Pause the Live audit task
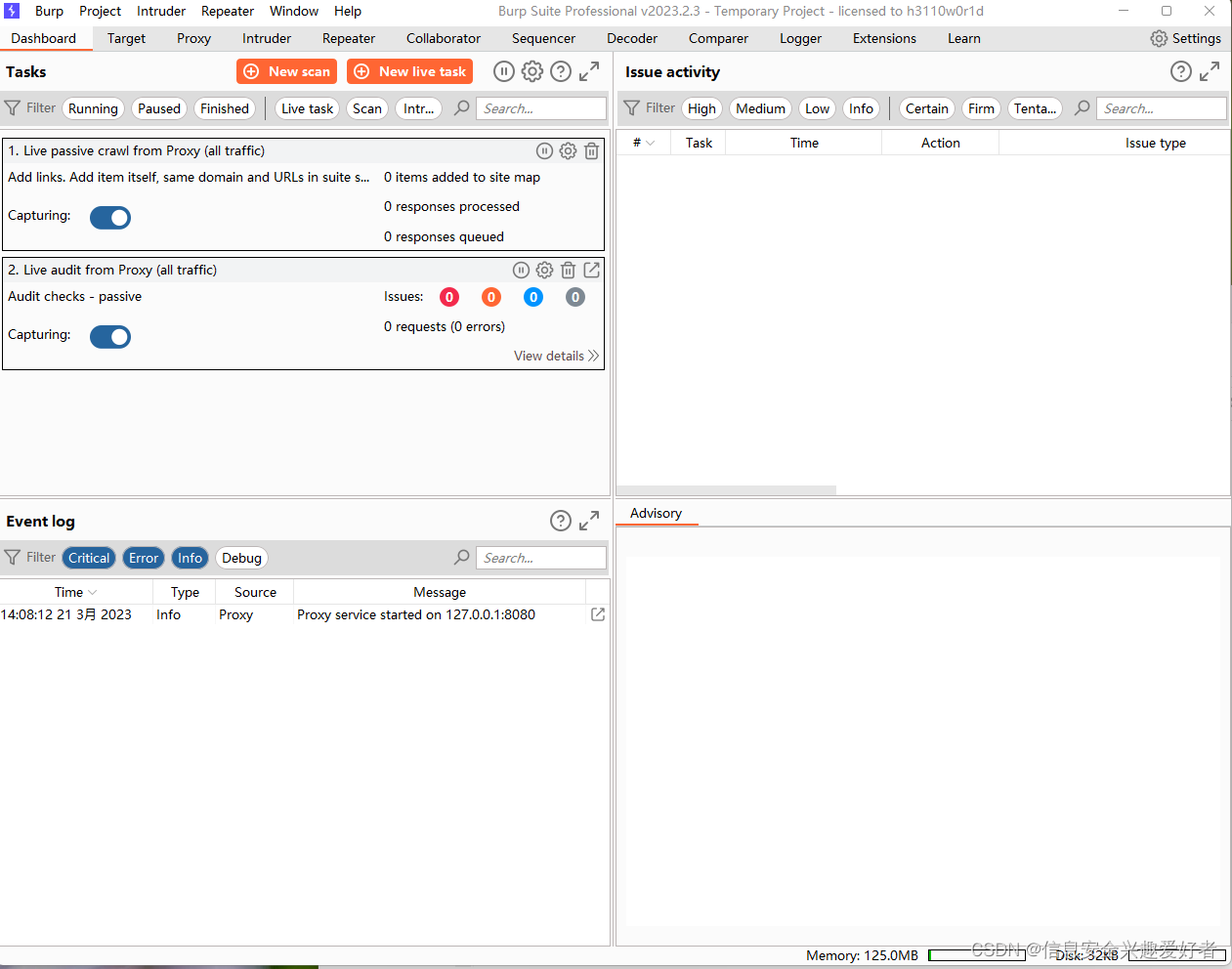Screen dimensions: 1232x969 pos(521,270)
